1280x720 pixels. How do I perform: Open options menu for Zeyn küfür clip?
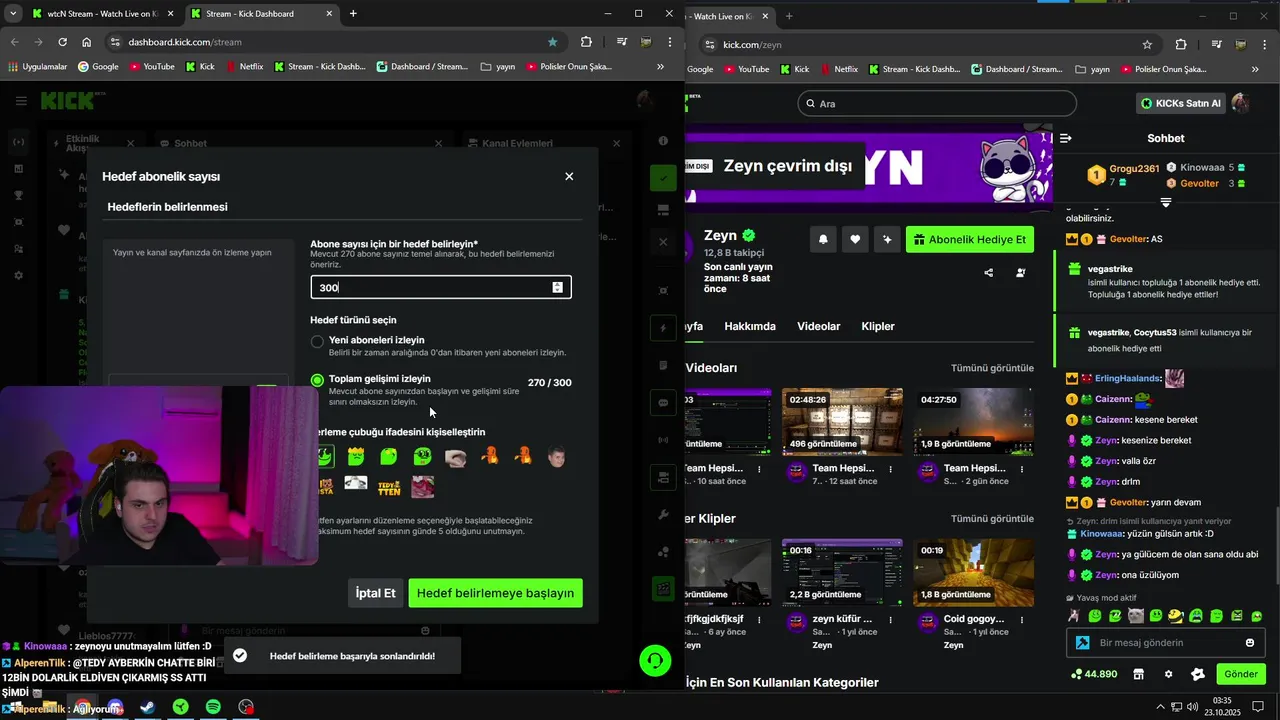891,620
